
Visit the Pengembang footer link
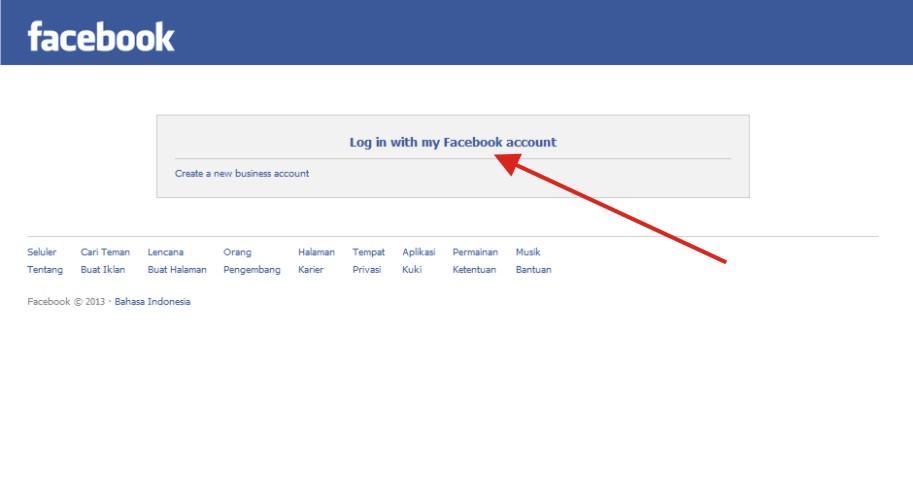[x=252, y=270]
